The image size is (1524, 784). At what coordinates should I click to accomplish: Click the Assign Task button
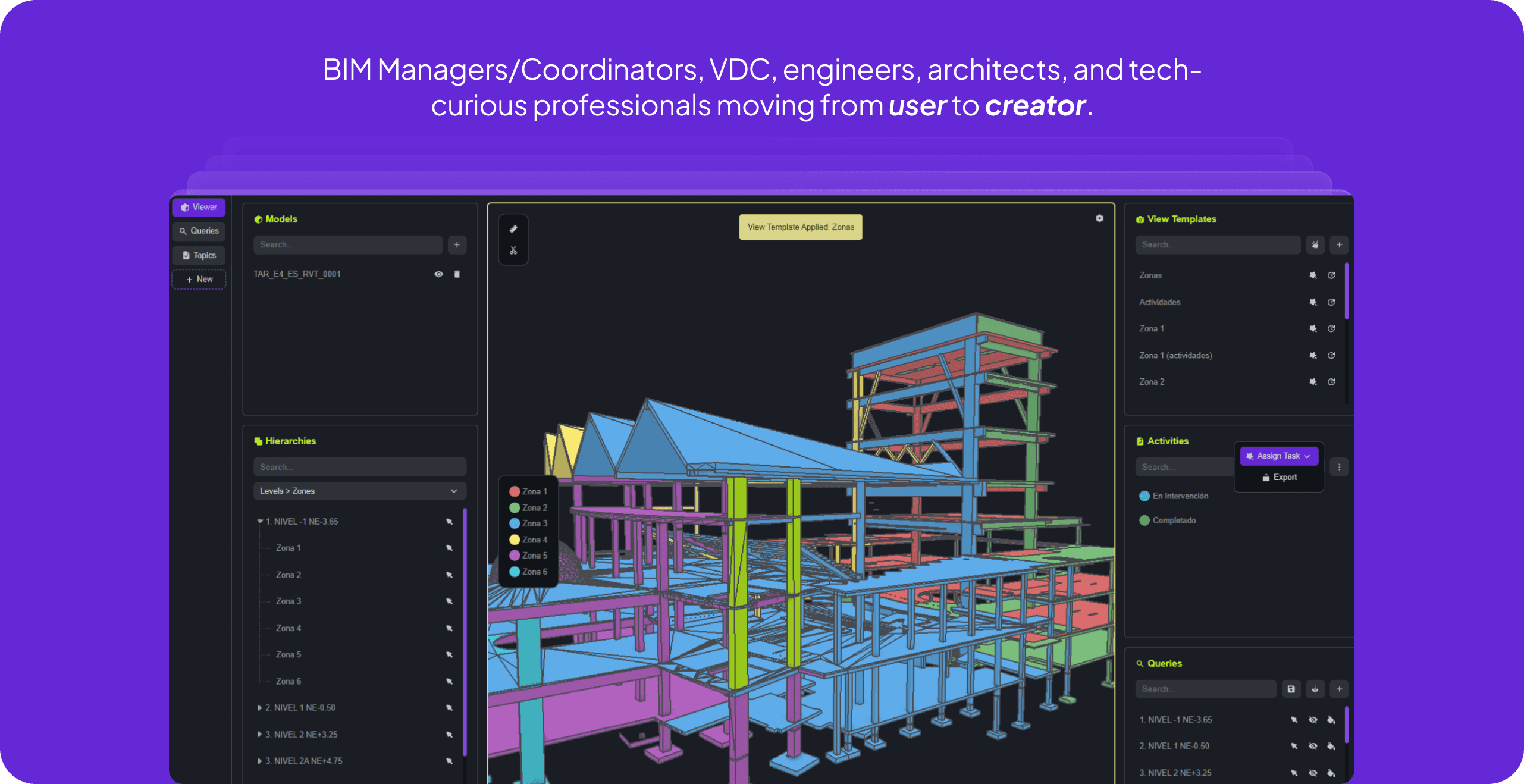[1278, 456]
